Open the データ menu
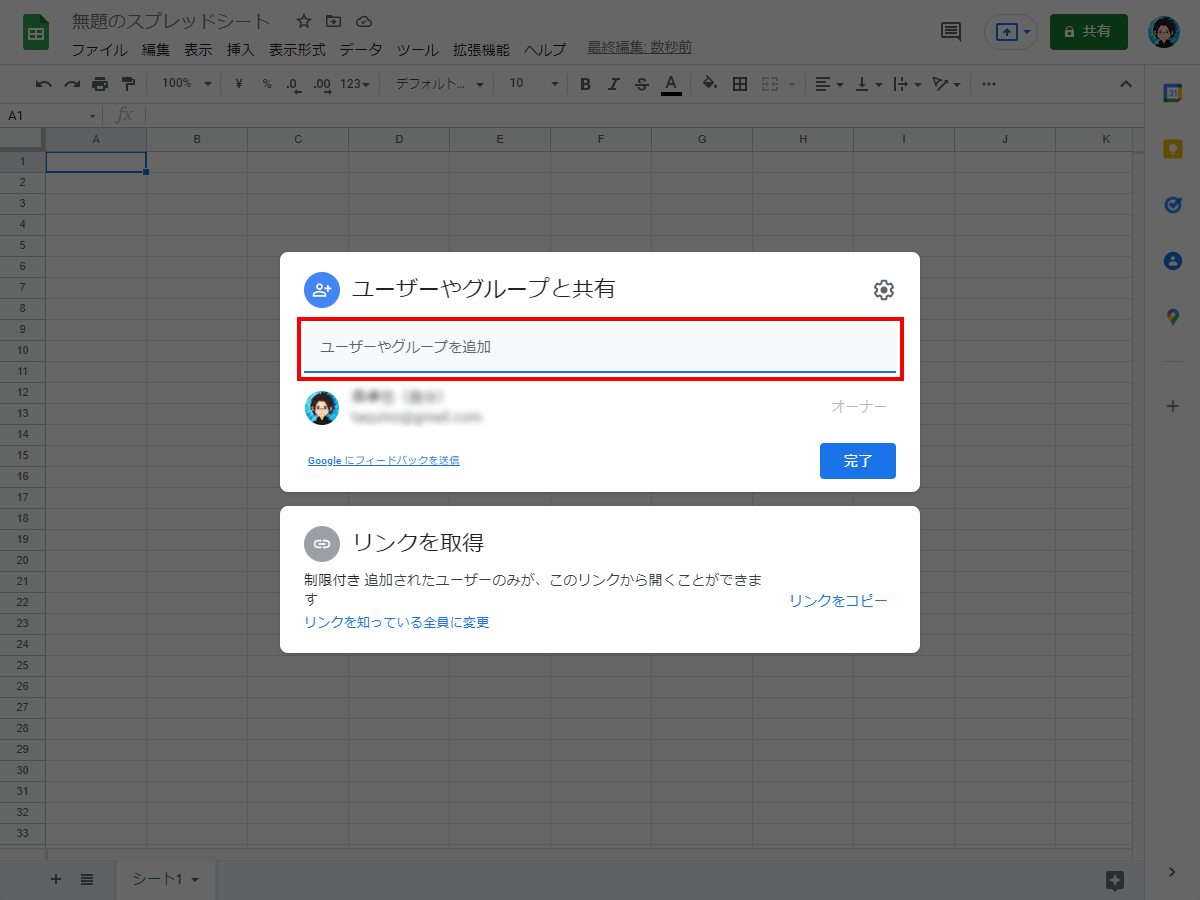1200x900 pixels. point(361,49)
